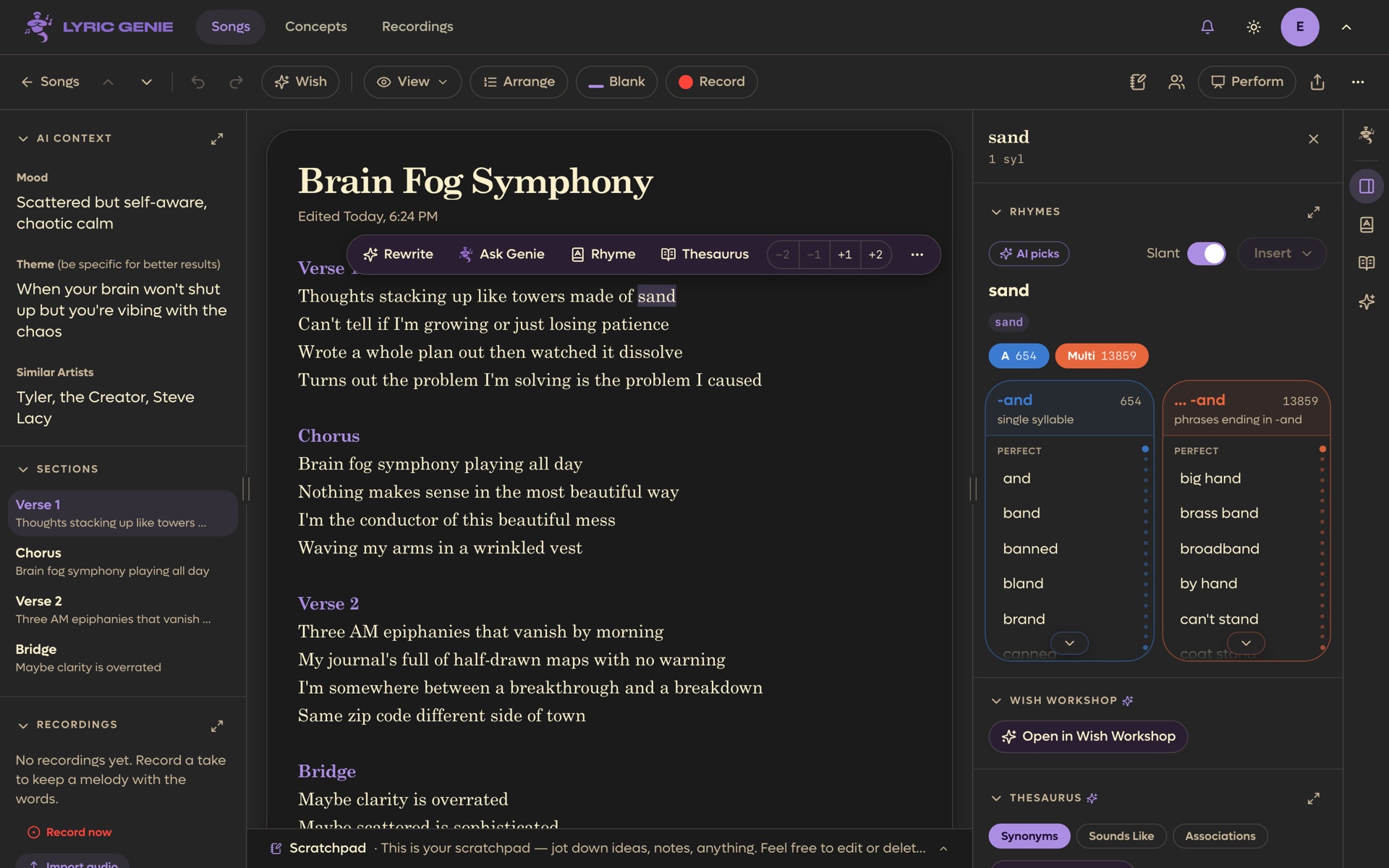Expand the AI Context panel to full size
Viewport: 1389px width, 868px height.
pos(217,139)
